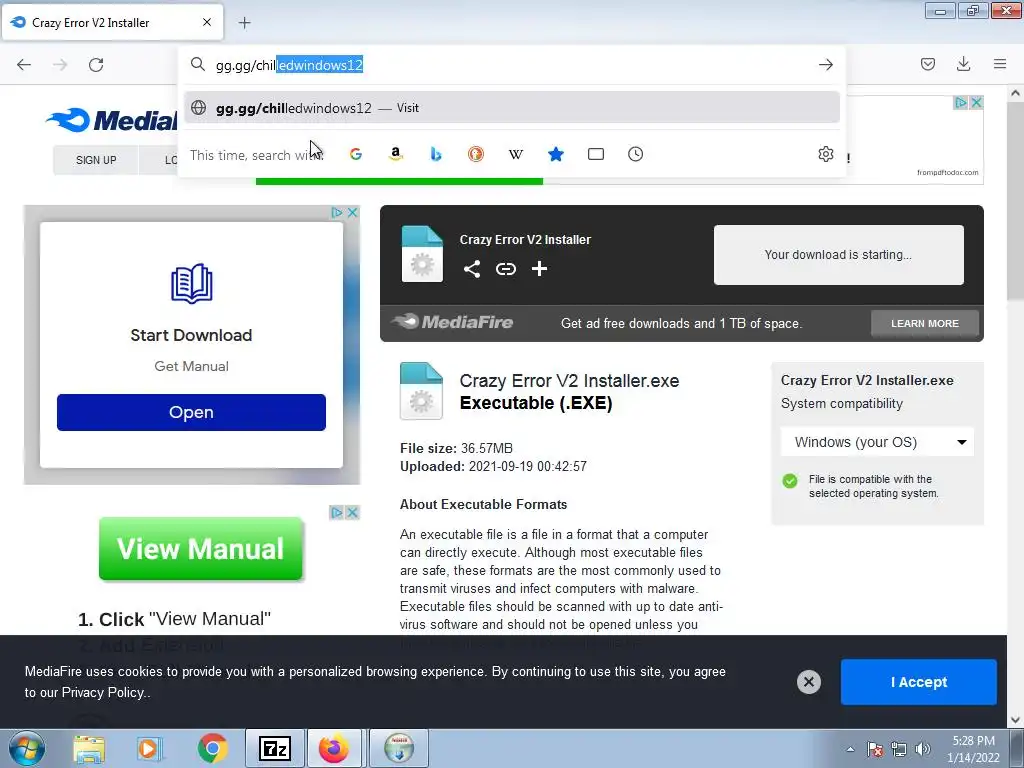Close the top banner ad
Screen dimensions: 1024x768
tap(976, 103)
